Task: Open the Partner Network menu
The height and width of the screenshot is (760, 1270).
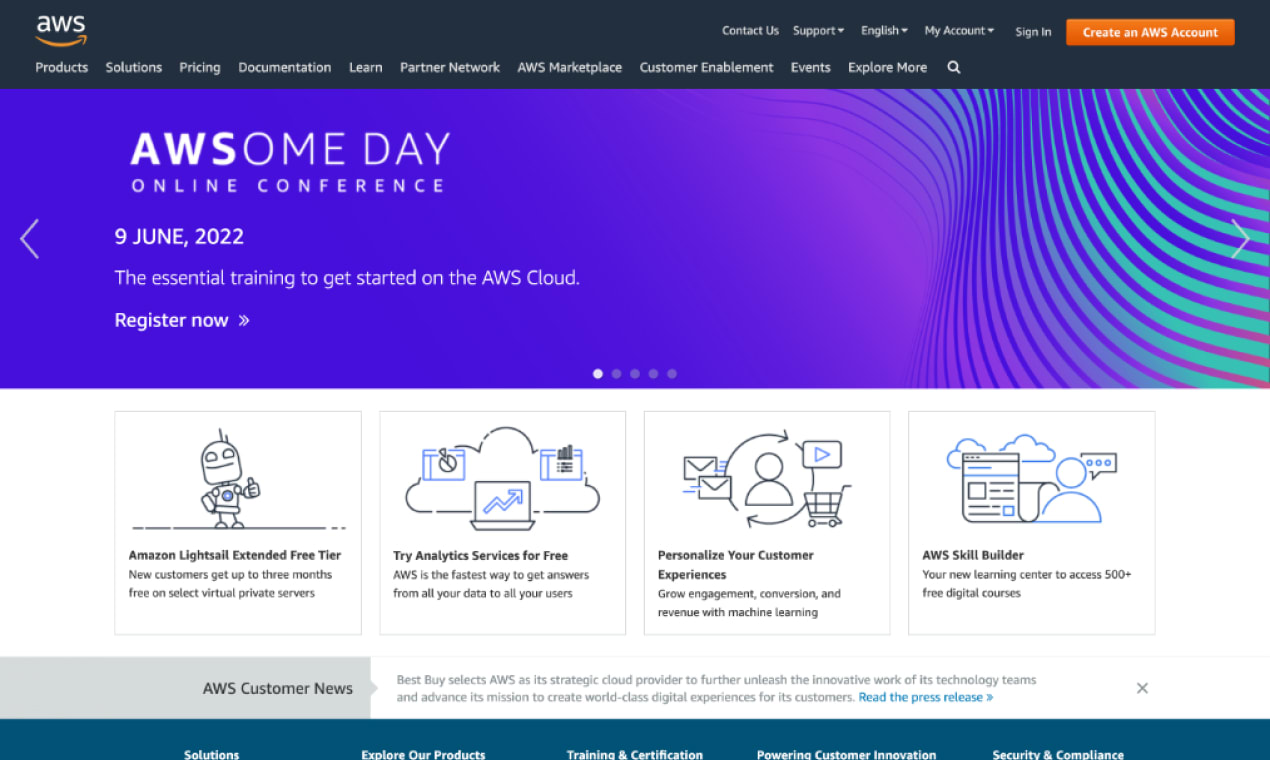Action: pos(450,67)
